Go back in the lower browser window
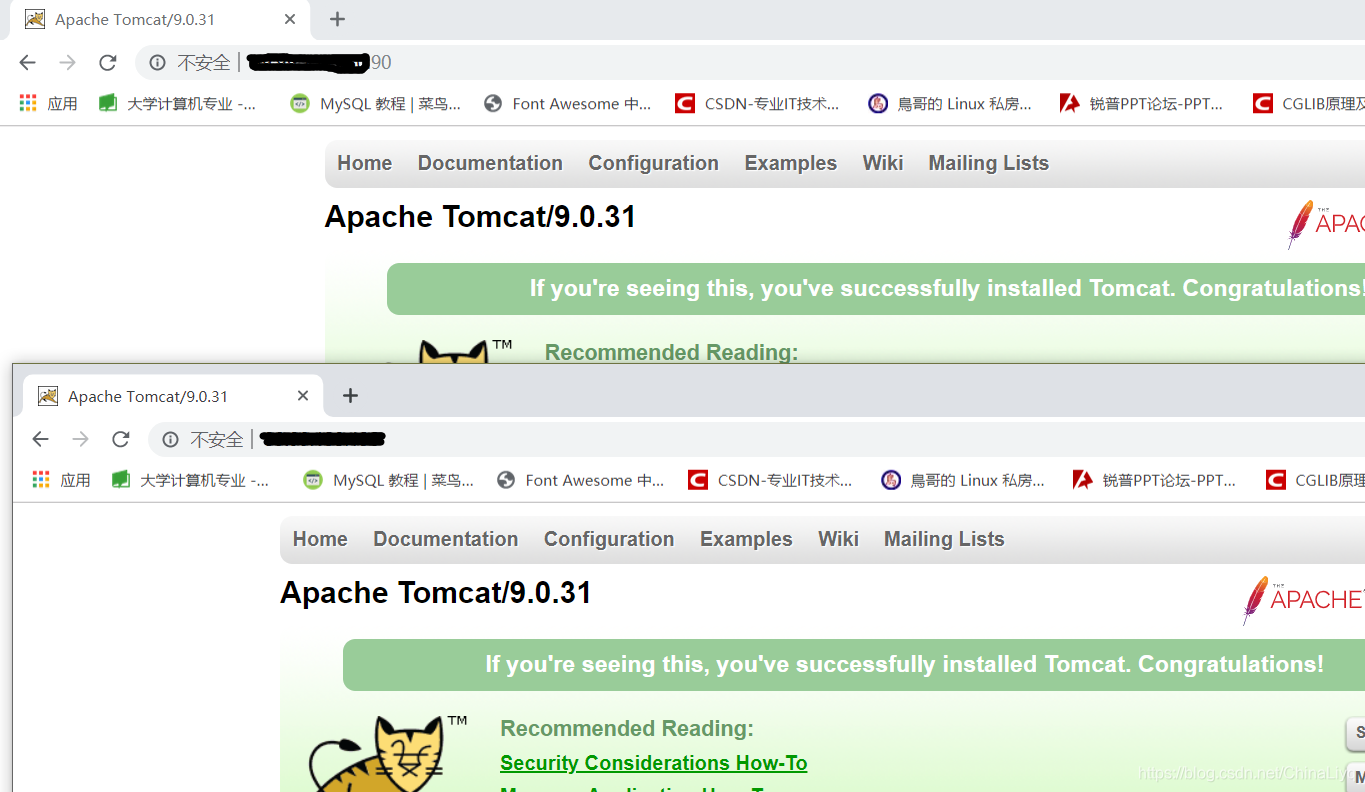The width and height of the screenshot is (1365, 792). click(x=40, y=439)
